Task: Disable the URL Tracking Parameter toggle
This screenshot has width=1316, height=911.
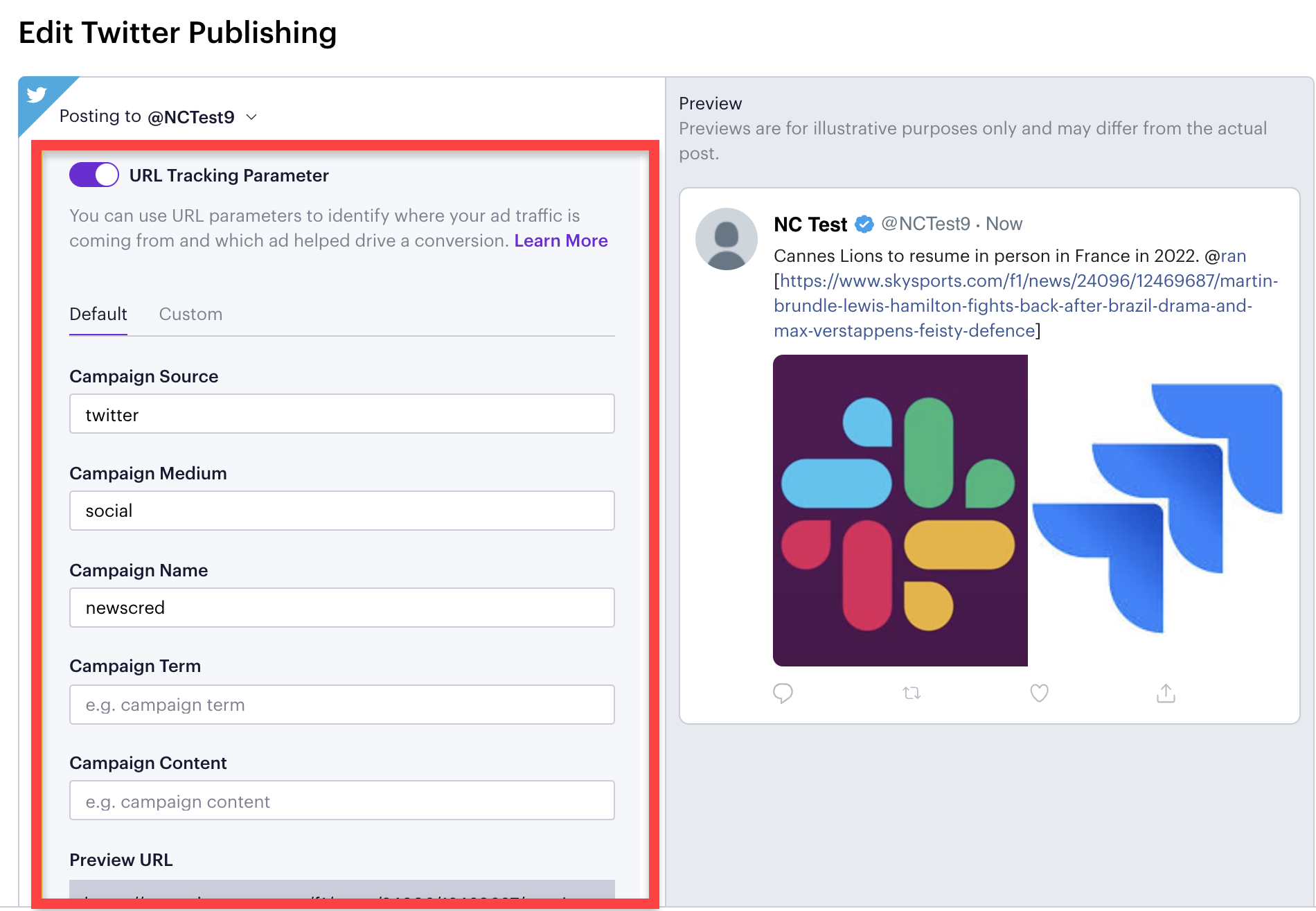Action: [x=94, y=175]
